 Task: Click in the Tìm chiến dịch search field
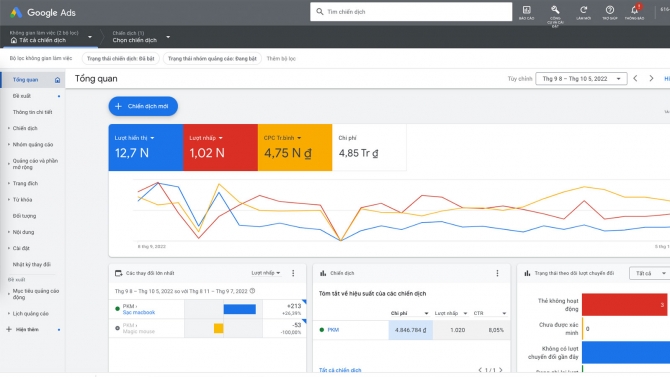point(411,12)
